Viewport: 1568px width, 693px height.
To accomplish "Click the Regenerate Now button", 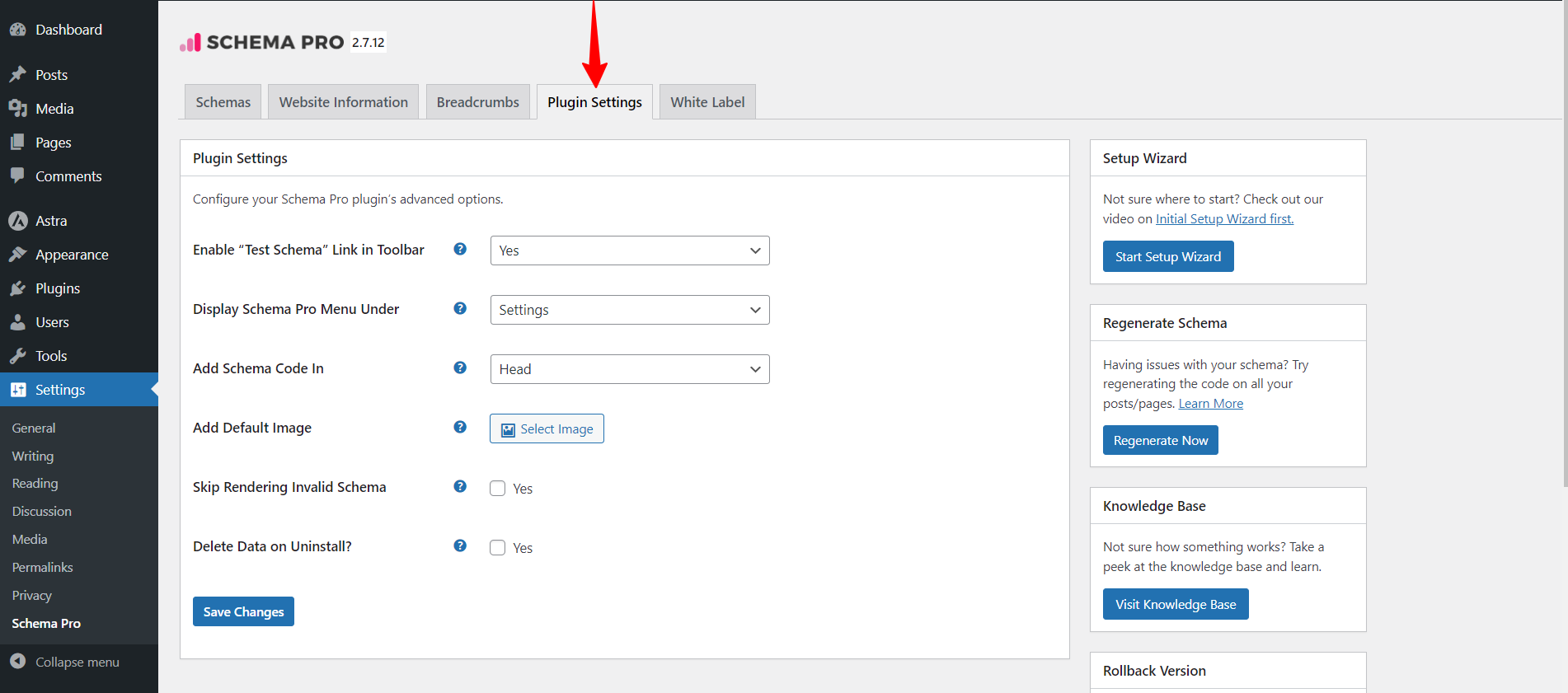I will (1160, 441).
